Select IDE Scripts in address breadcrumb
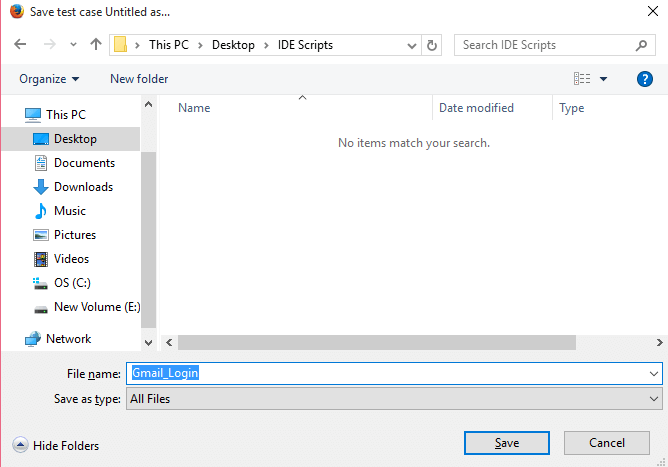 click(x=305, y=45)
